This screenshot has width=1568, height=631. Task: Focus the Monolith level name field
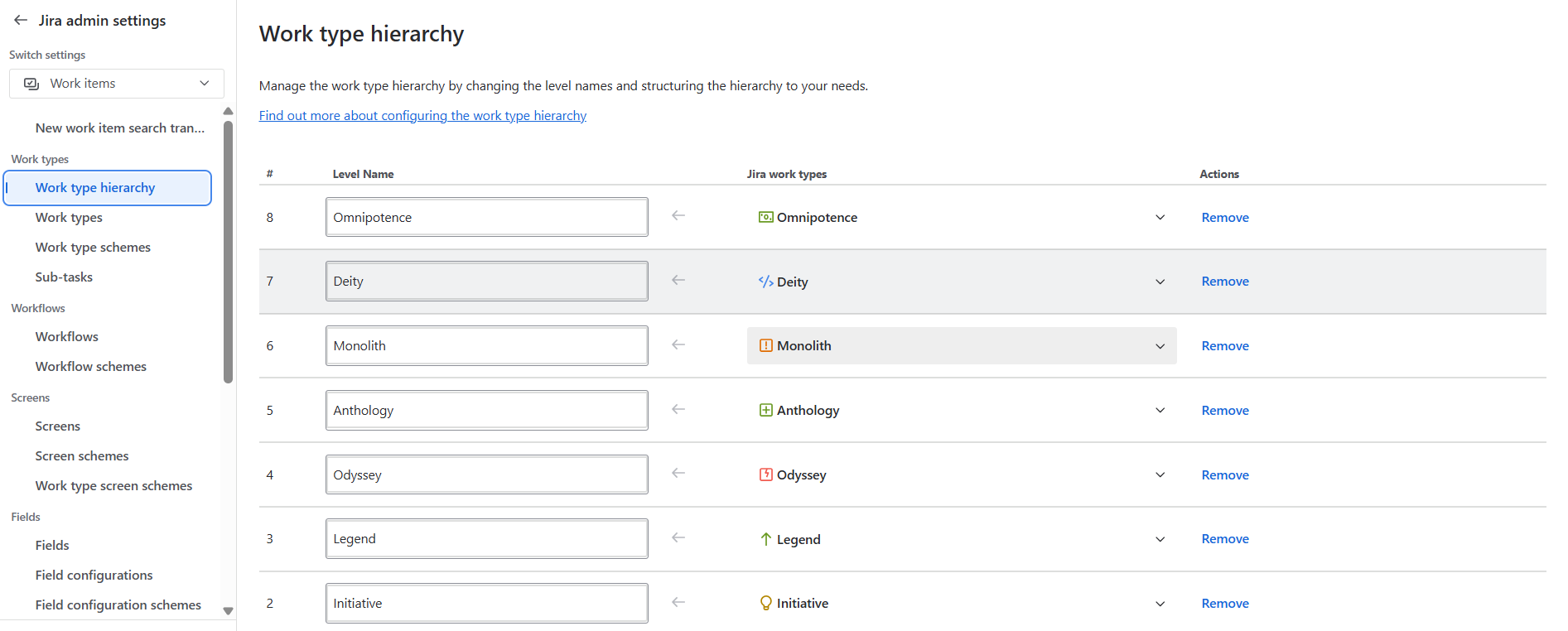tap(487, 346)
